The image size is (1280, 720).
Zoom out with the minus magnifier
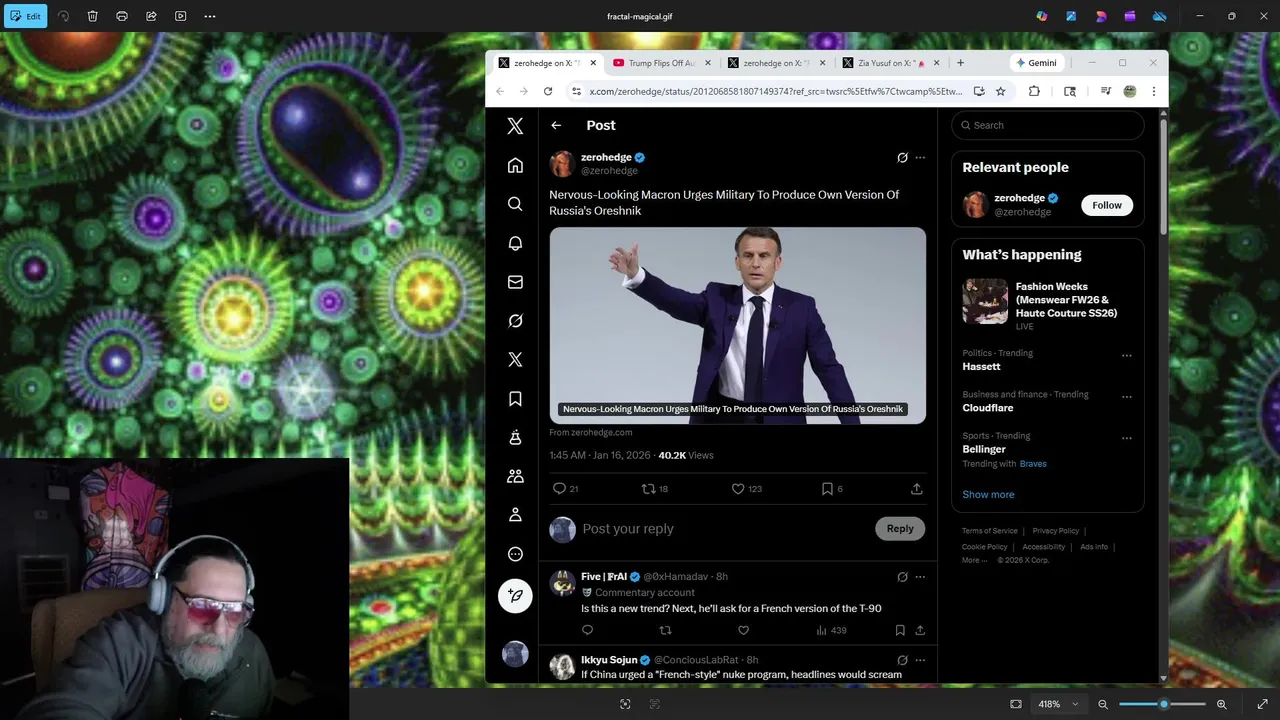pyautogui.click(x=1103, y=704)
